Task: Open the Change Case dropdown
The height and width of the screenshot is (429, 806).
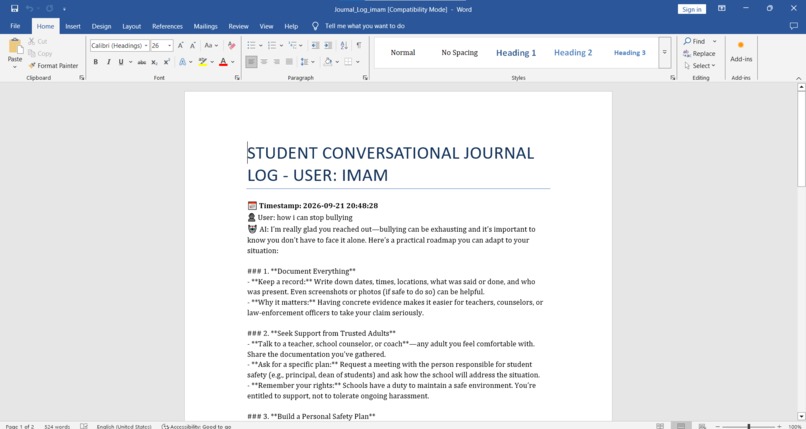Action: coord(211,46)
